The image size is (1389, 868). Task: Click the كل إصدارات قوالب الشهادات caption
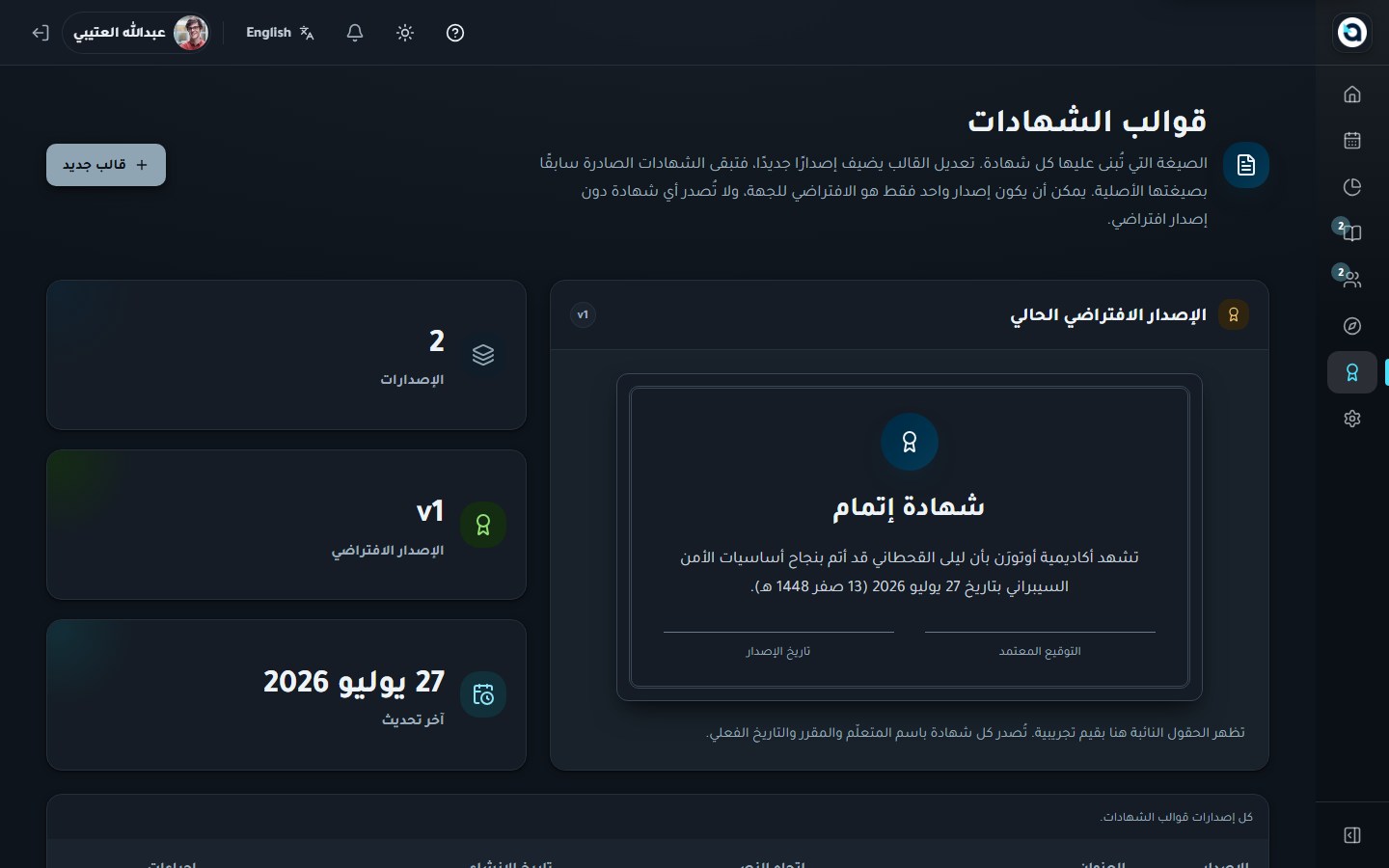pos(1177,817)
